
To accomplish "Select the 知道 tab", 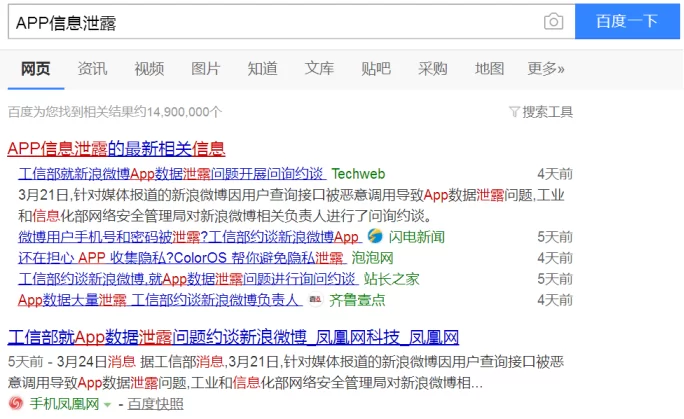I will pos(262,68).
